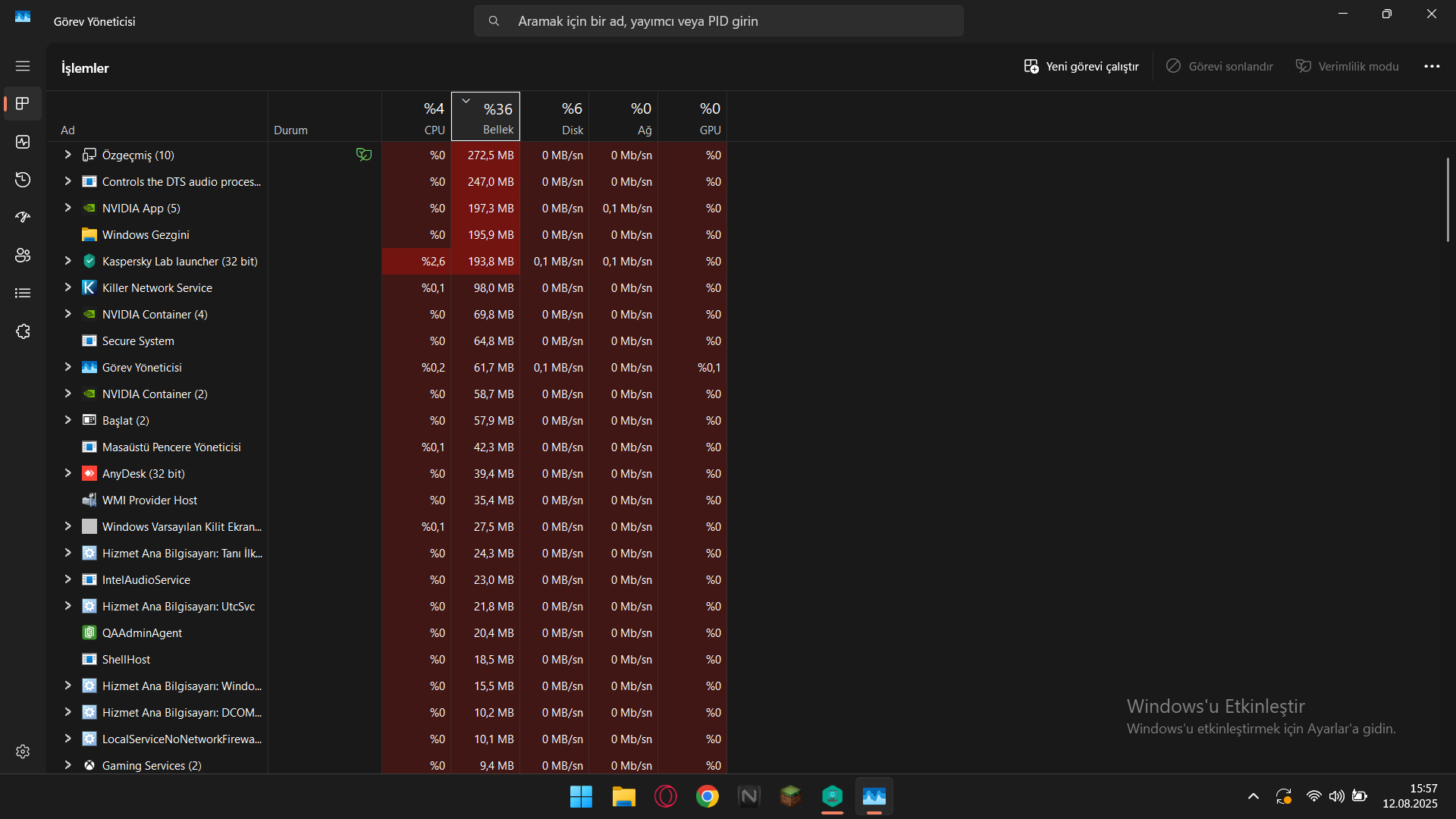
Task: Launch Google Chrome from the taskbar
Action: [707, 797]
